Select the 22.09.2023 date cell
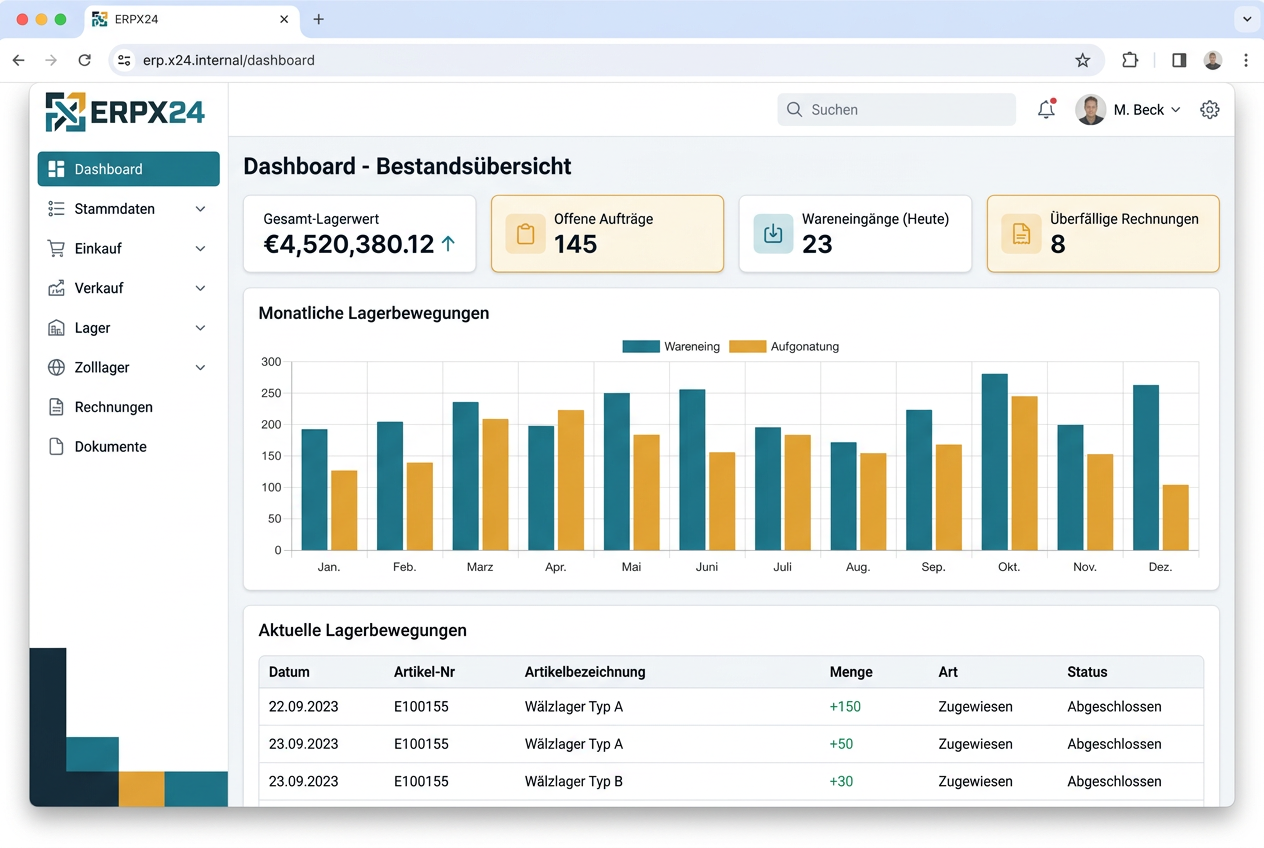This screenshot has height=848, width=1264. pyautogui.click(x=304, y=707)
